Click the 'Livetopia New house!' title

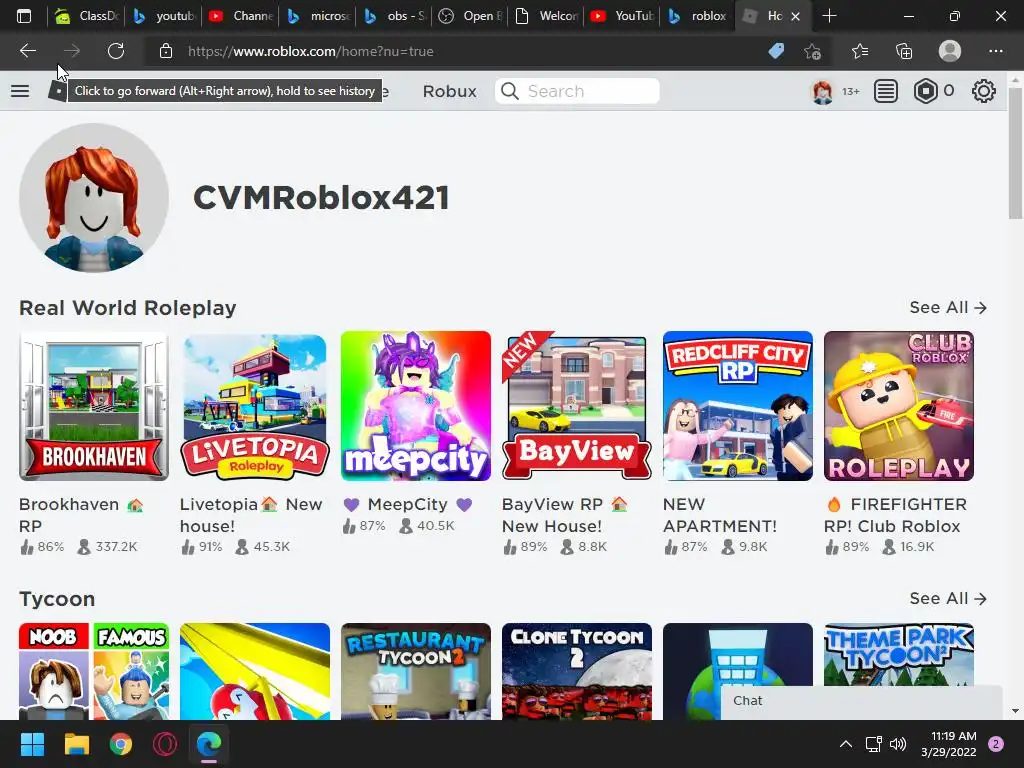point(251,515)
